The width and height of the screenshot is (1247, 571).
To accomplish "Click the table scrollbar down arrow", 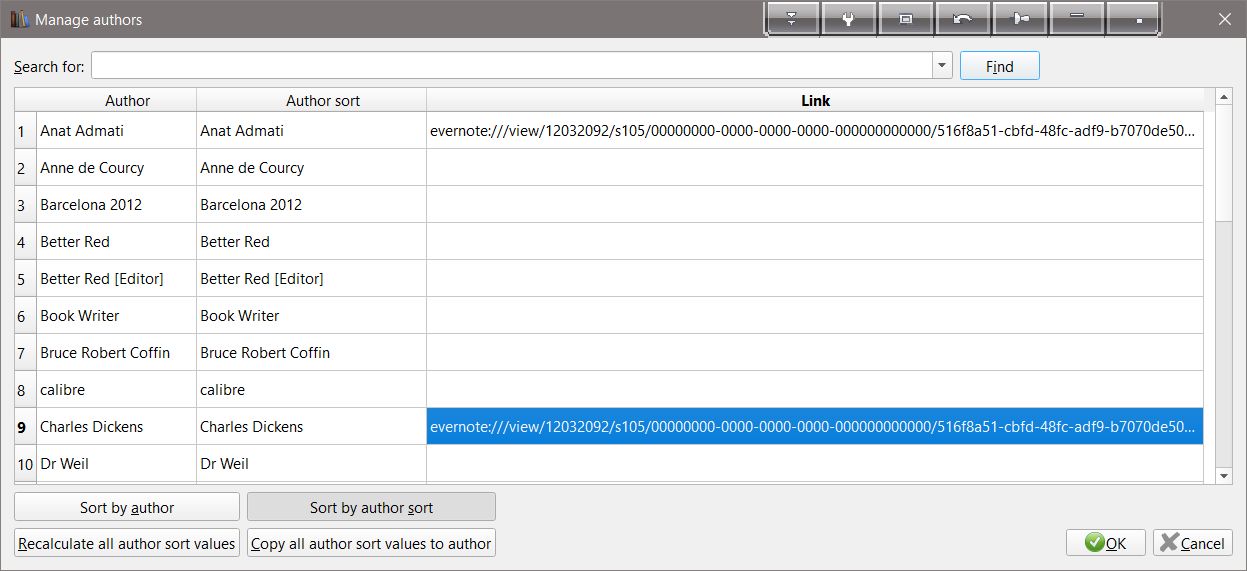I will click(x=1224, y=476).
